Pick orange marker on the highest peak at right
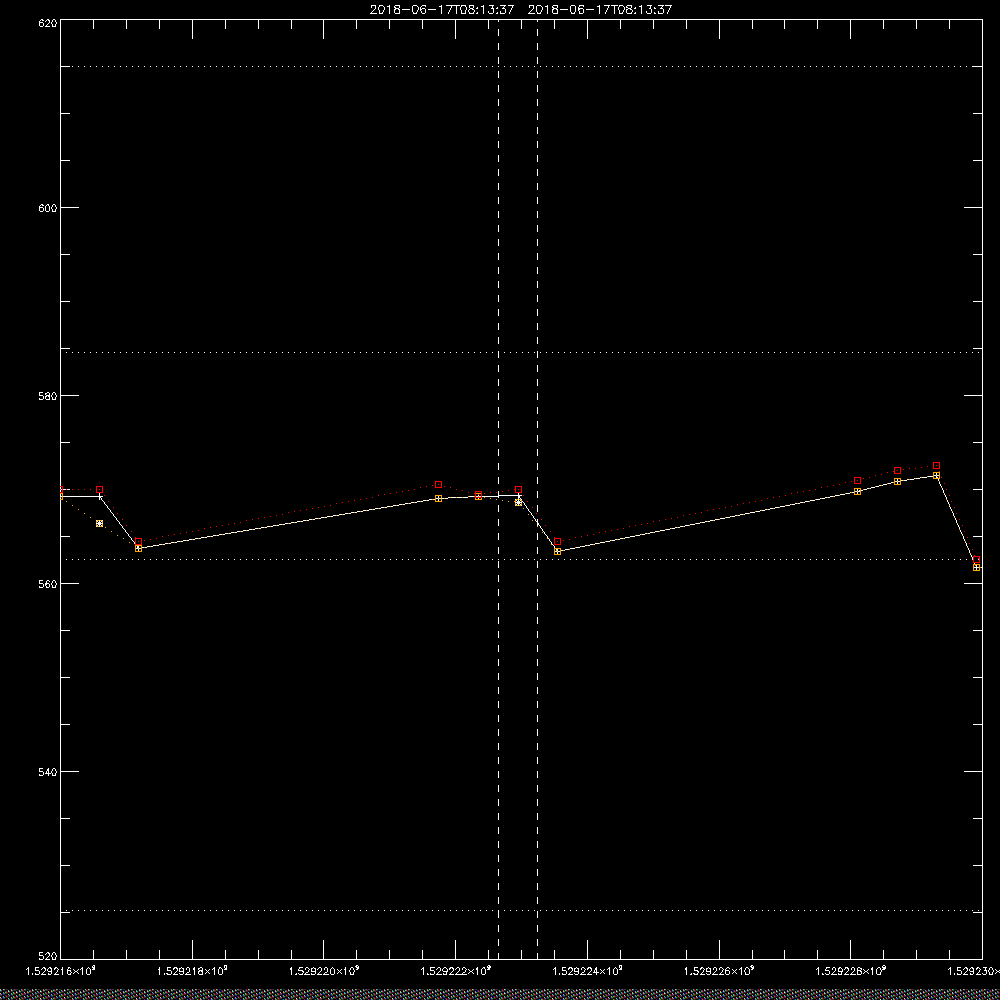Image resolution: width=1000 pixels, height=1000 pixels. pos(936,476)
